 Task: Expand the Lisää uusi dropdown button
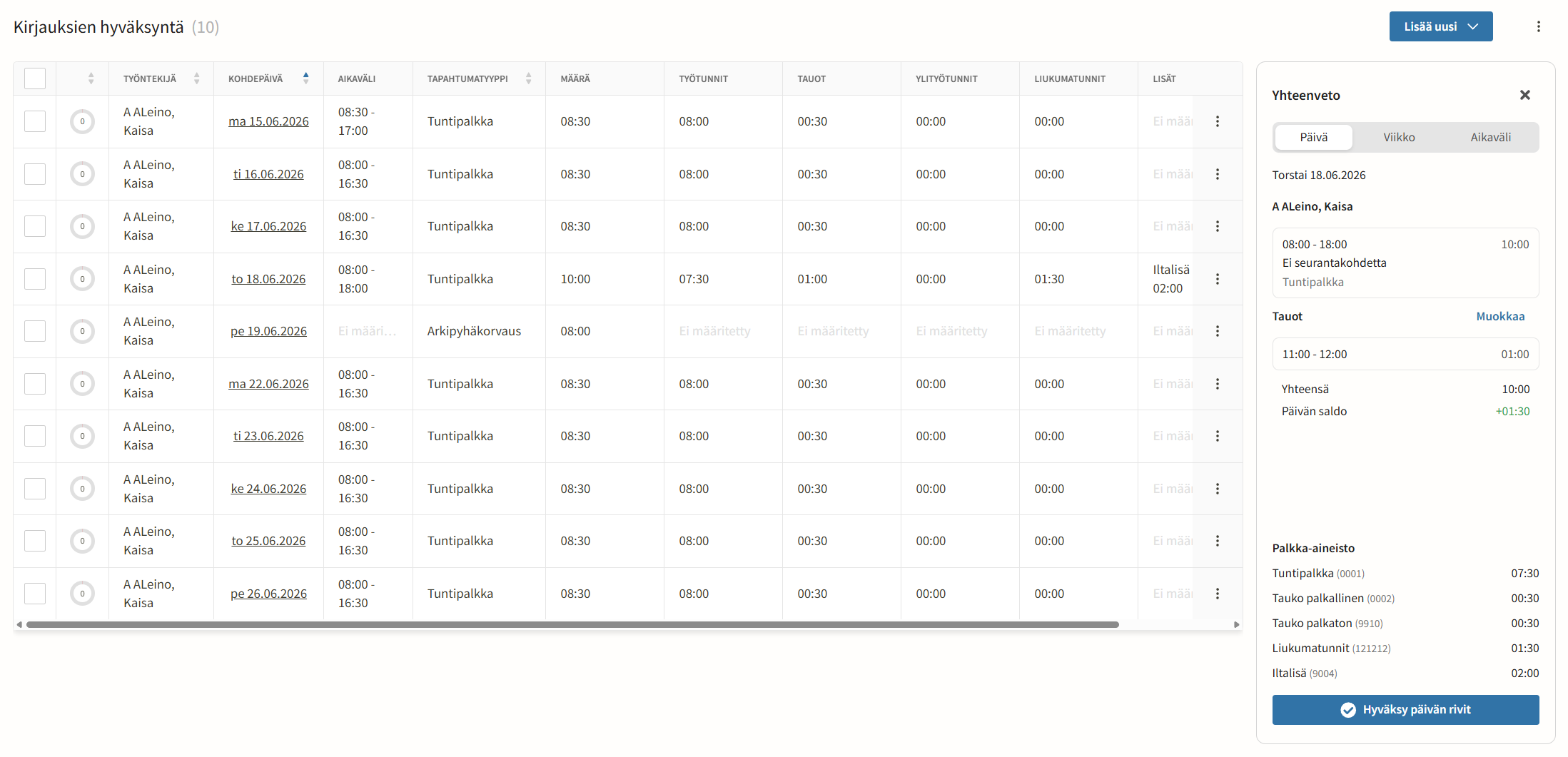coord(1440,26)
